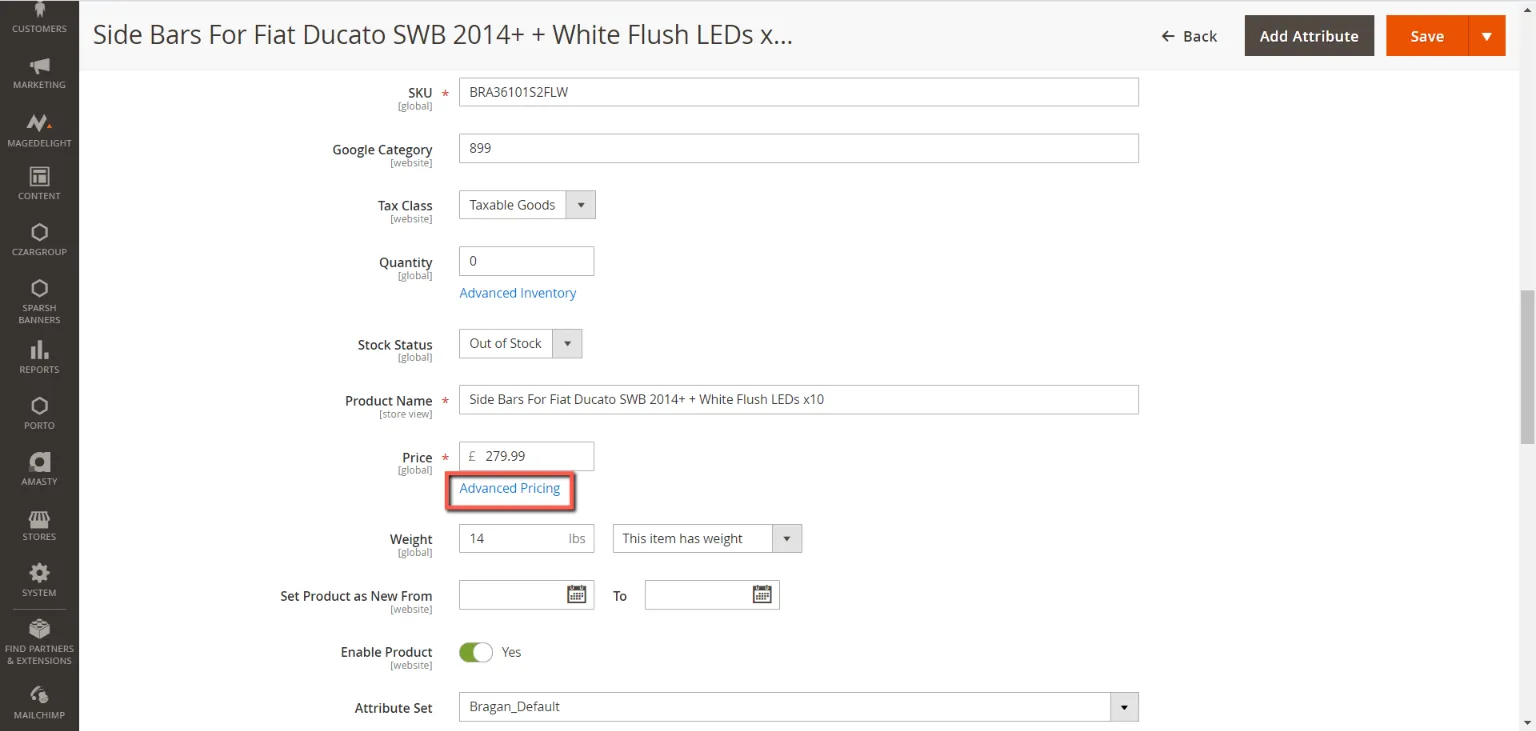Open the Reports sidebar menu
Screen dimensions: 1536x731
(39, 357)
